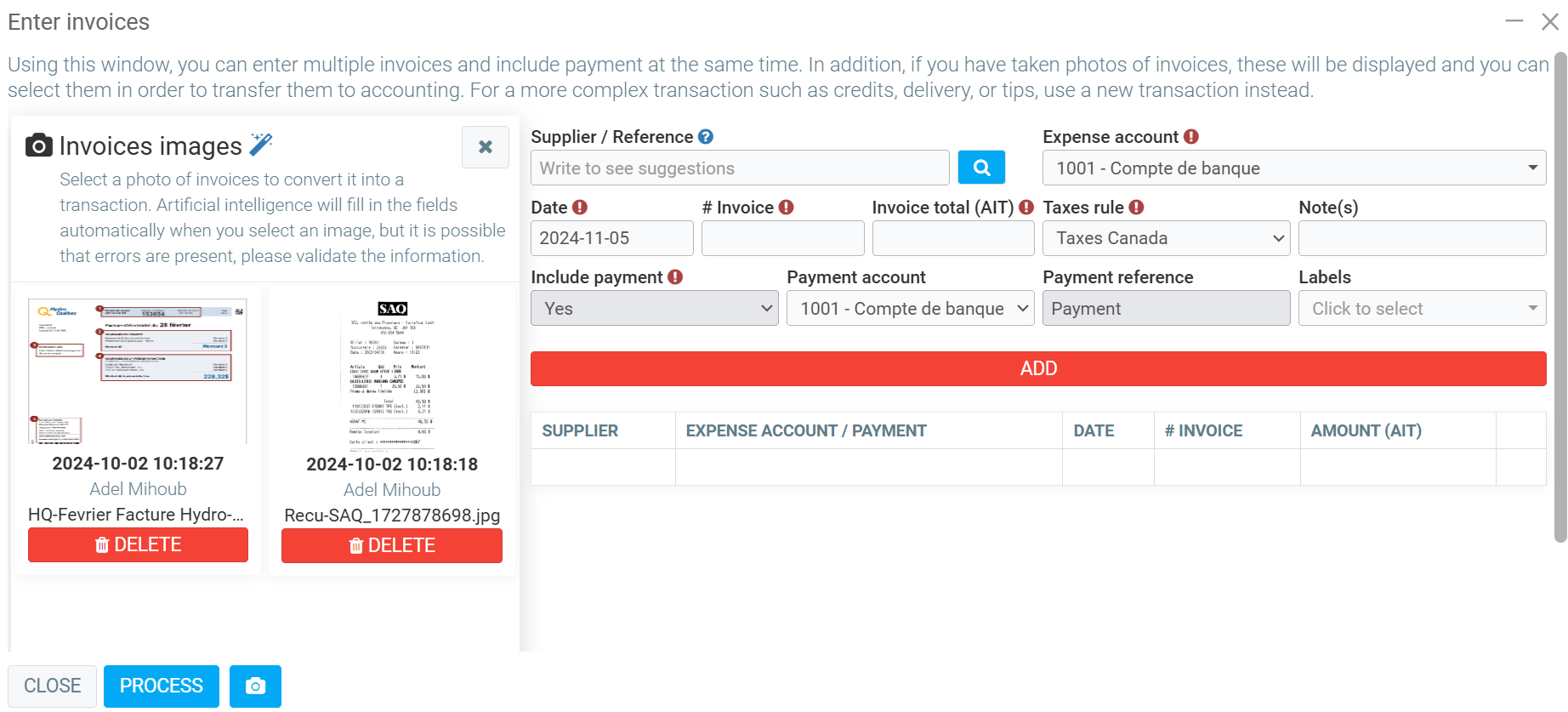
Task: Click into the Invoice total (AIT) field
Action: point(952,239)
